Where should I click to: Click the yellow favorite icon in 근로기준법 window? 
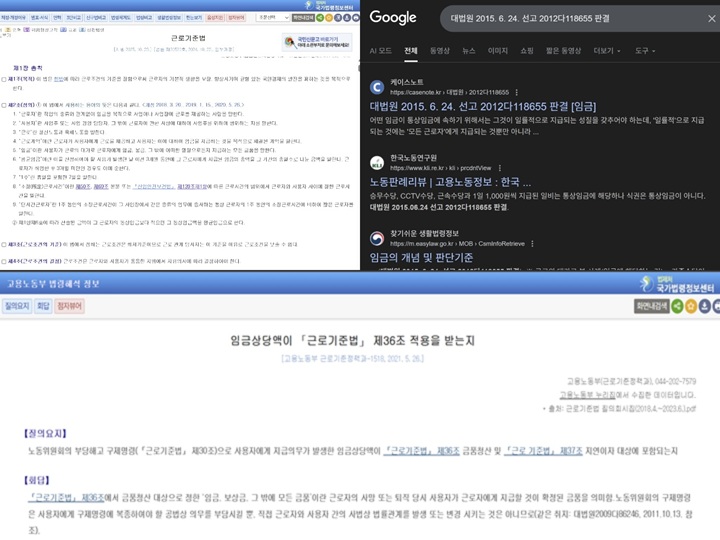click(x=329, y=17)
